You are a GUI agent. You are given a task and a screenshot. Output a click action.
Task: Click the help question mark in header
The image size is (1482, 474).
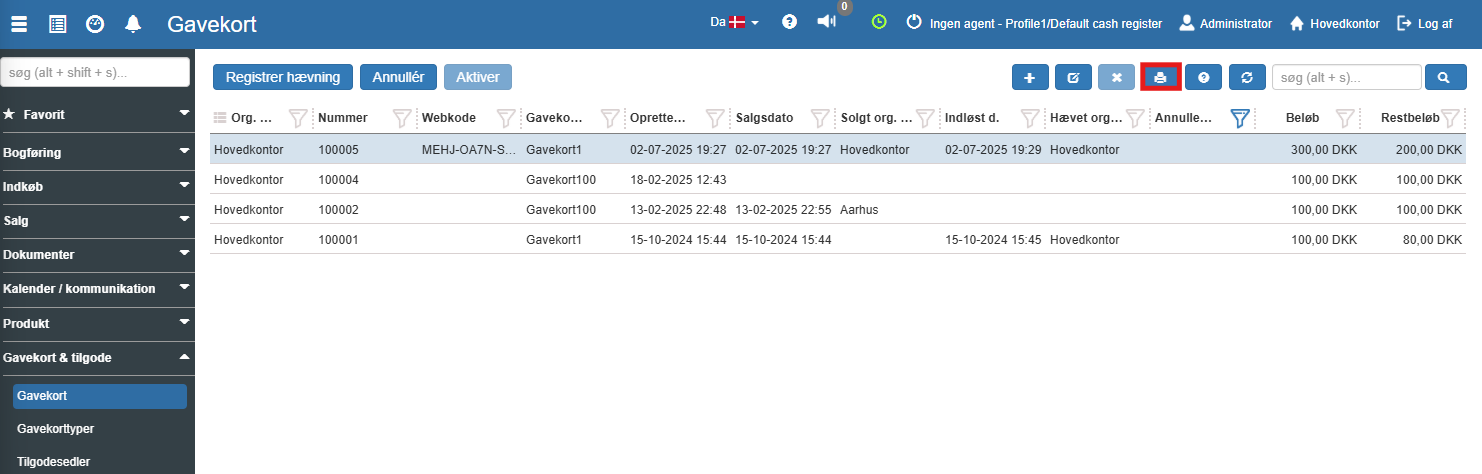coord(789,22)
